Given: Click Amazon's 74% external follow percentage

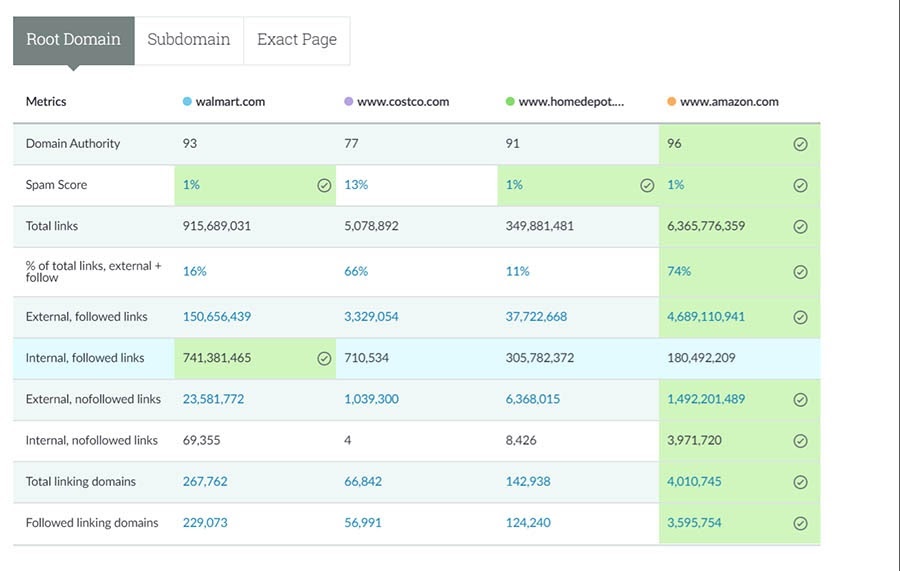Looking at the screenshot, I should (x=679, y=271).
